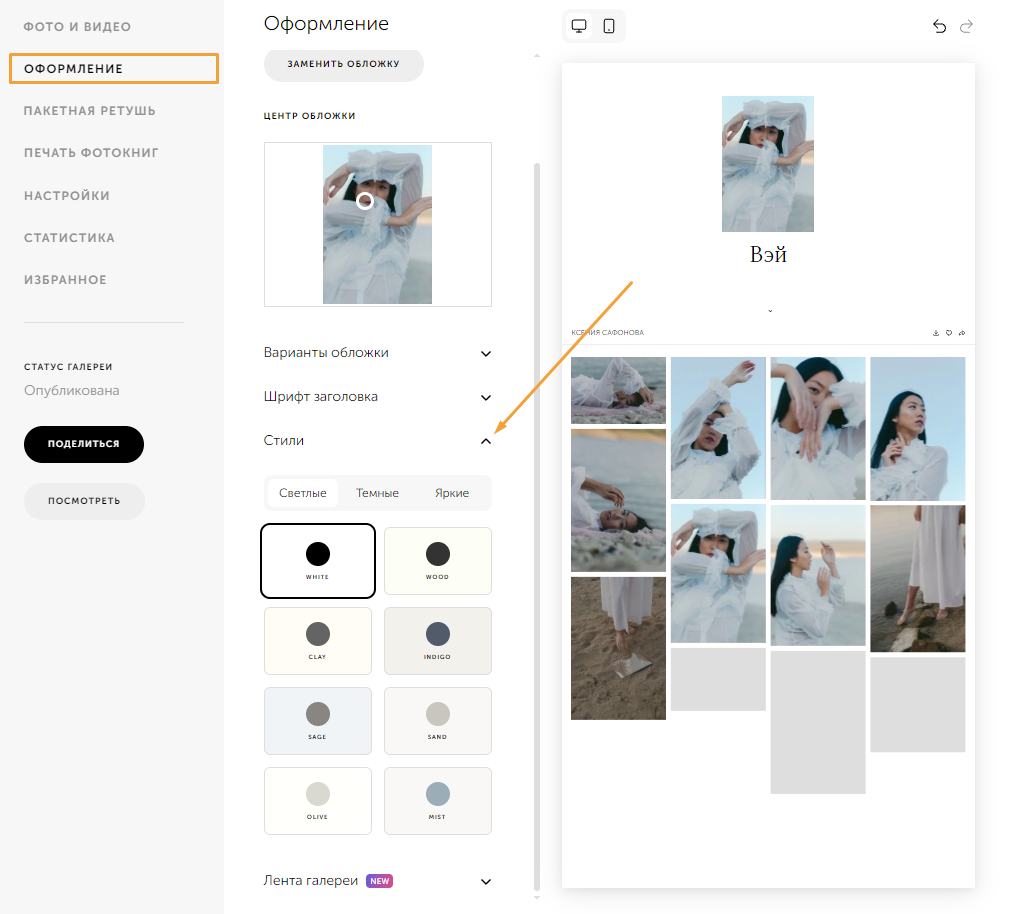Choose the Indigo style swatch
The image size is (1015, 914).
click(x=438, y=641)
